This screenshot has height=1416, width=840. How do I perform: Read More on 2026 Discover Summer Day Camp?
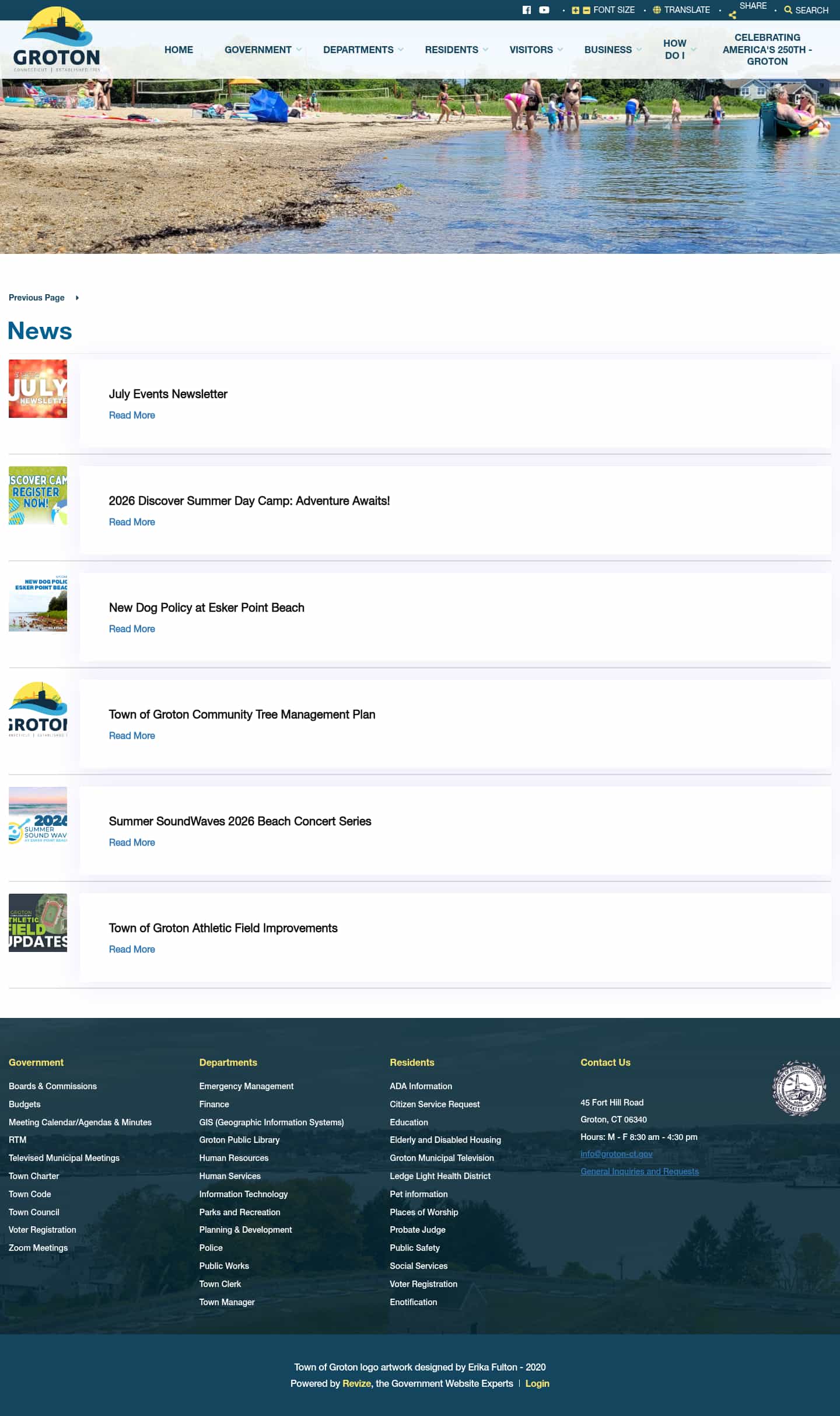(132, 522)
